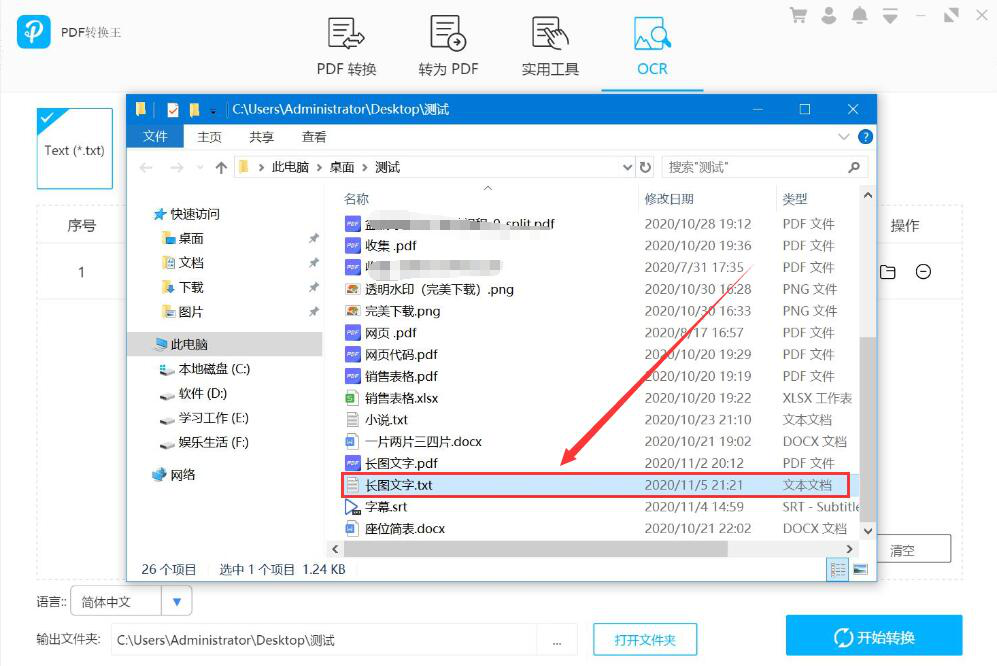
Task: Open the 实用工具 tab
Action: (550, 46)
